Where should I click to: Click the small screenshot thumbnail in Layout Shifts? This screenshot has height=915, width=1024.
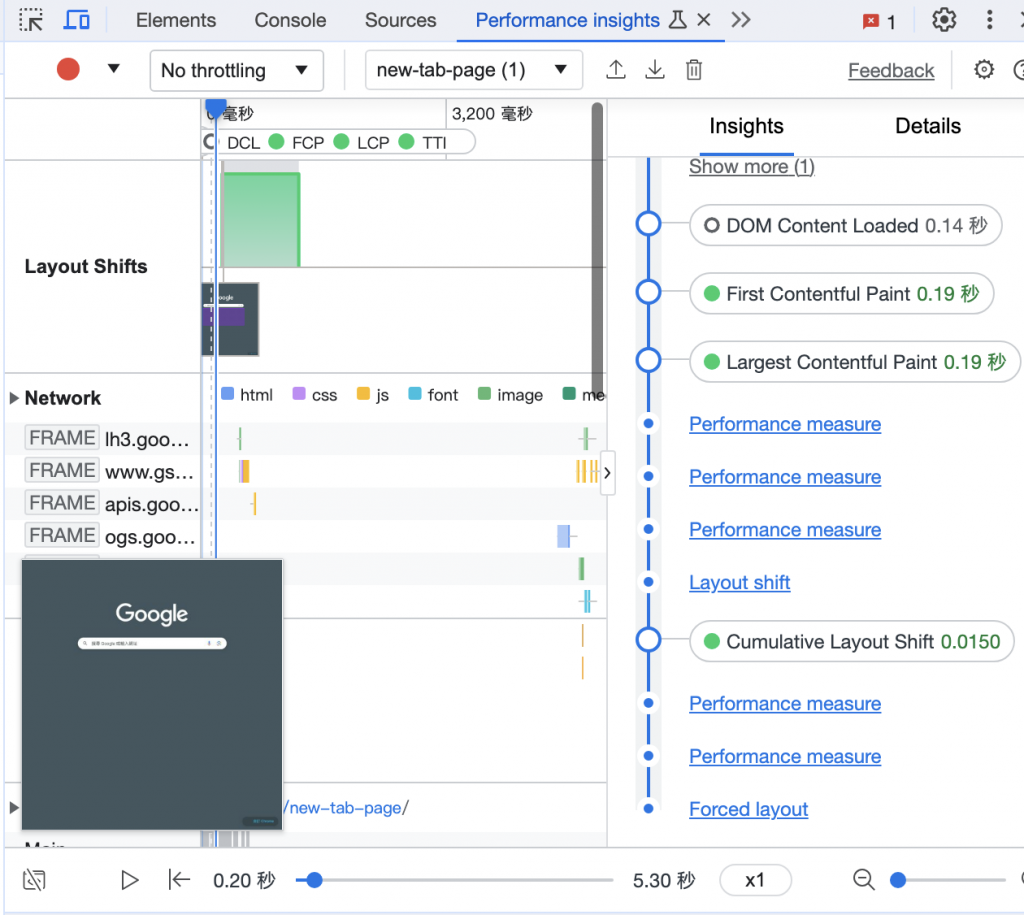pyautogui.click(x=231, y=319)
